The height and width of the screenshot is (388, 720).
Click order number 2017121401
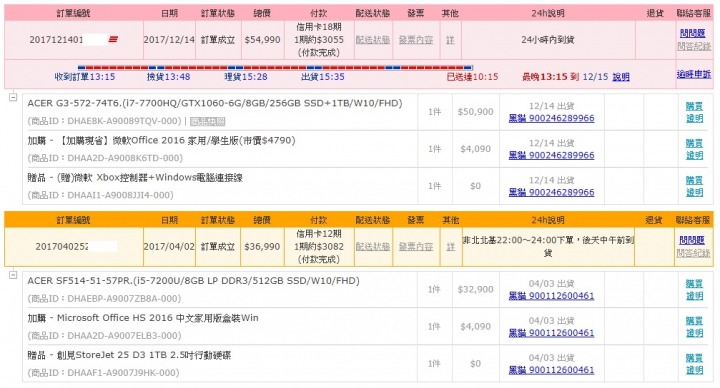[x=56, y=39]
